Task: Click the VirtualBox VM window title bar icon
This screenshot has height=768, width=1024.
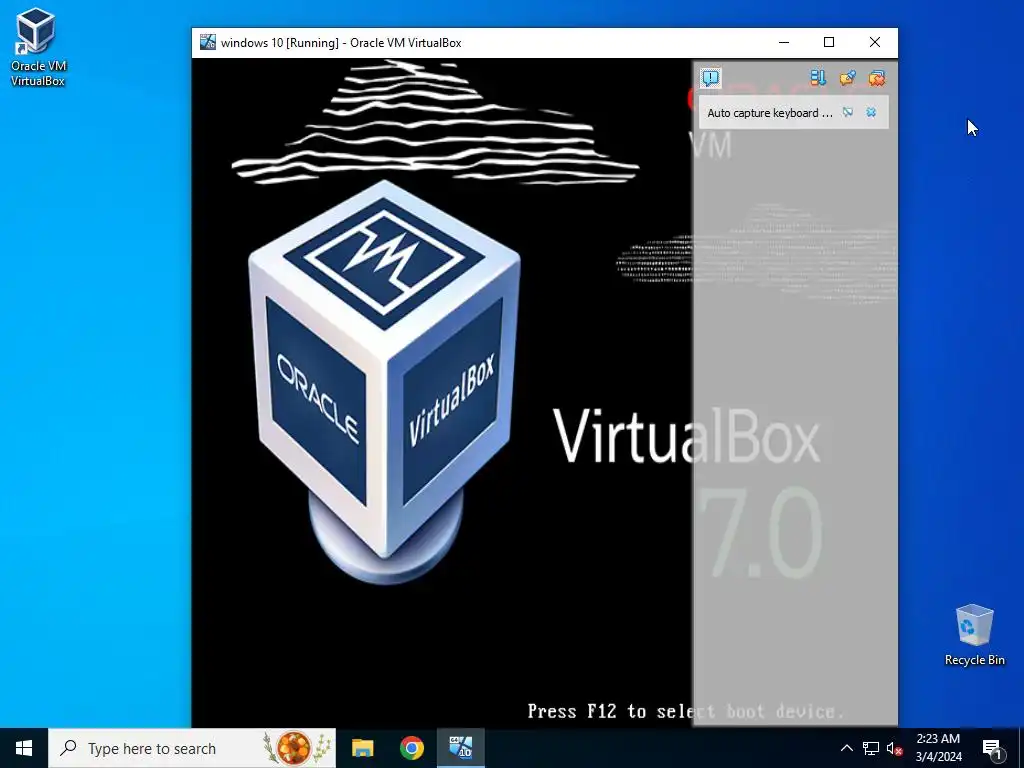Action: coord(208,42)
